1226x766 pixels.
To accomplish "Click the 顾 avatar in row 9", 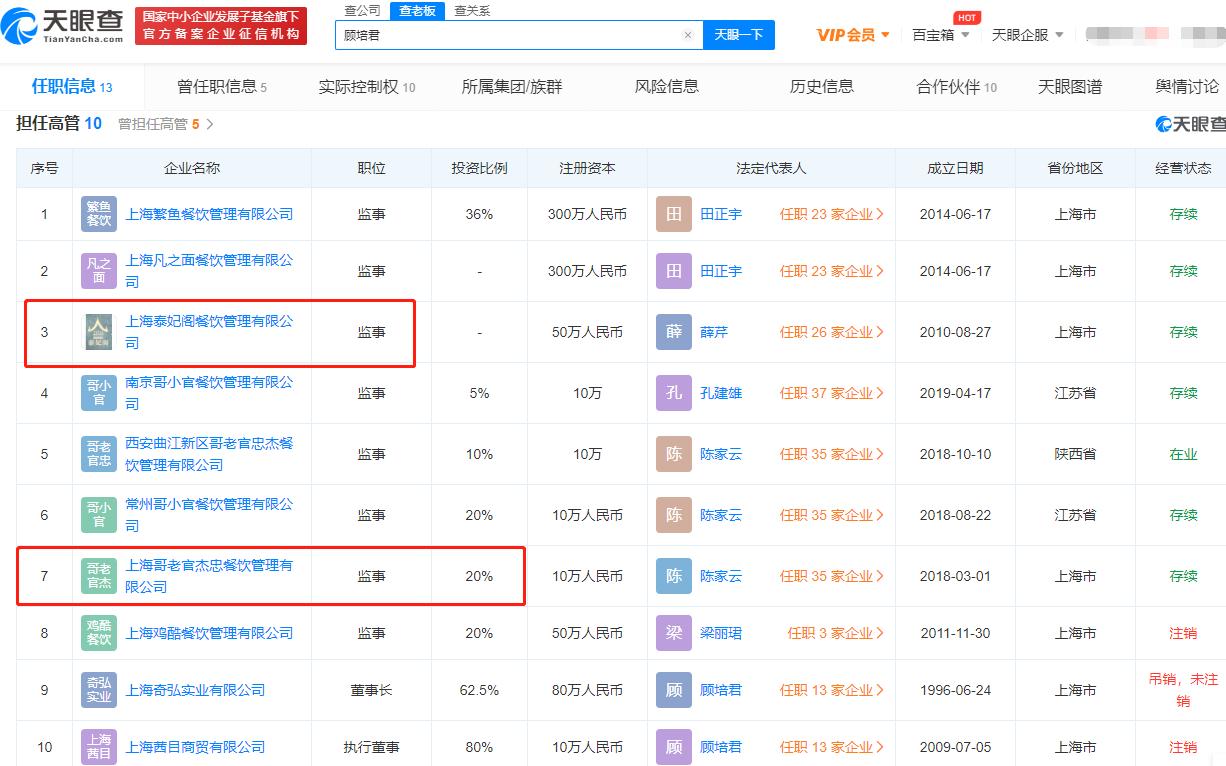I will (x=674, y=690).
